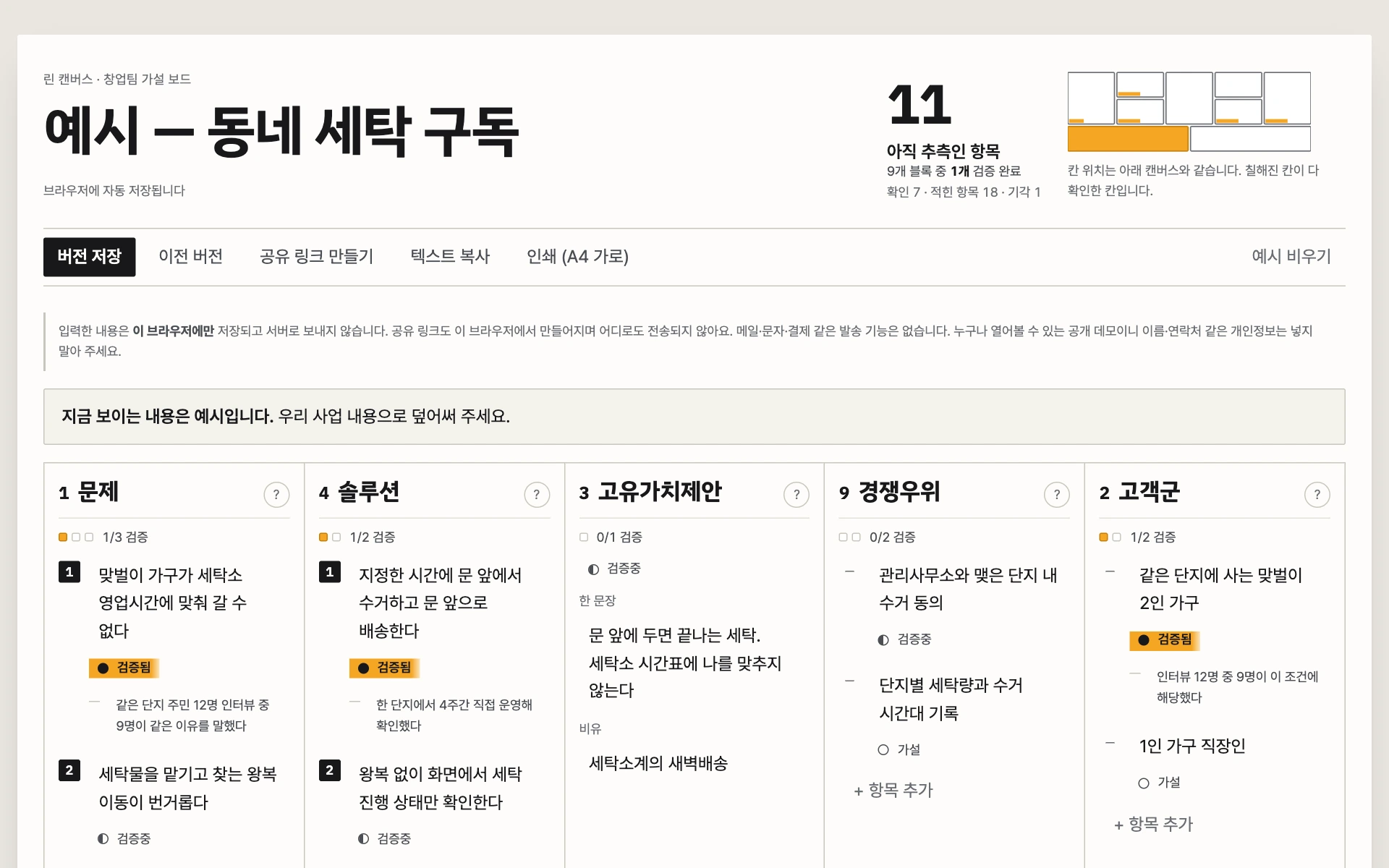This screenshot has height=868, width=1389.
Task: Click the question mark beside 고유가치제안
Action: (x=797, y=495)
